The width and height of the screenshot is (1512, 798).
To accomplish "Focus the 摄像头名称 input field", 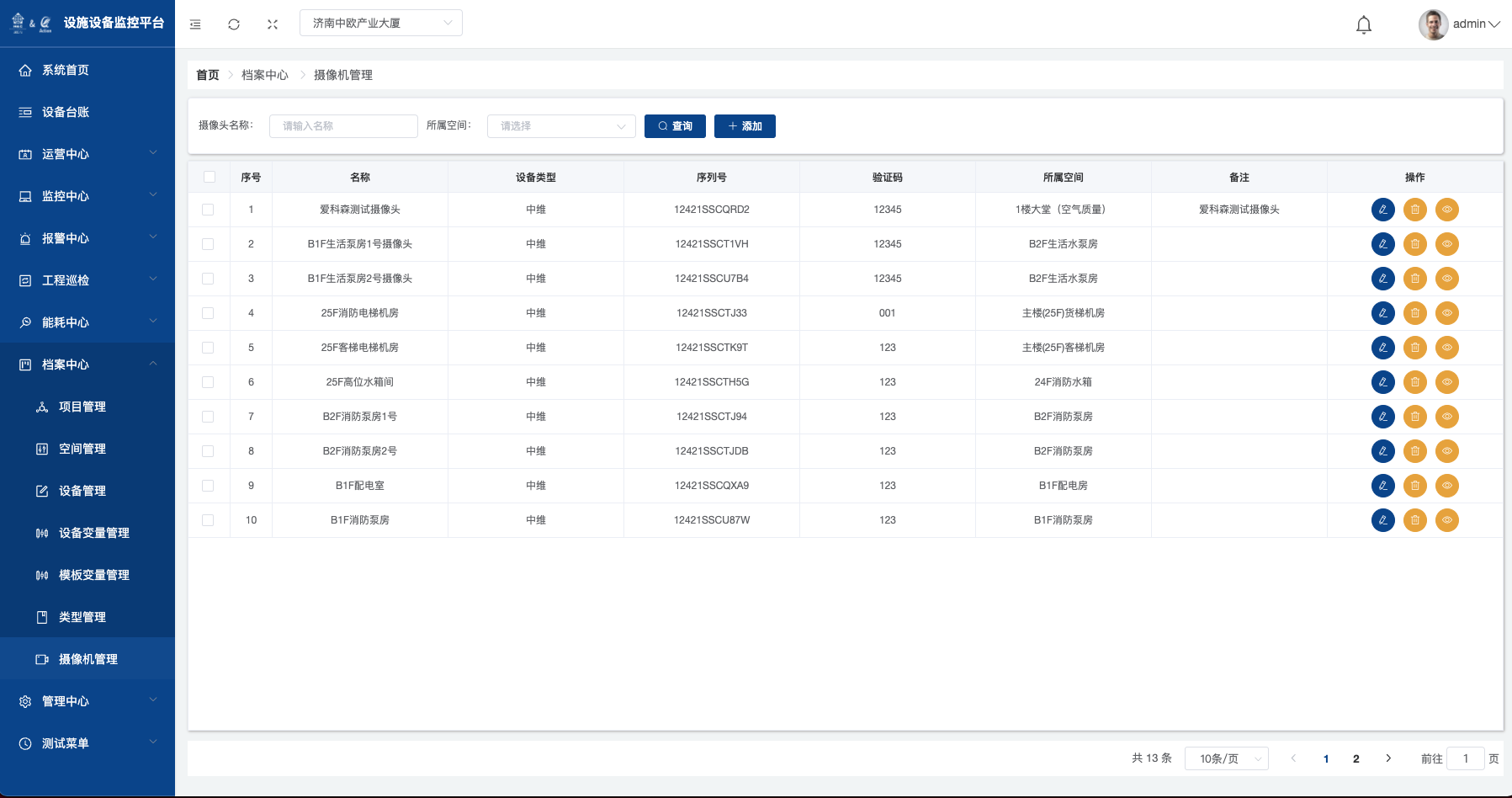I will coord(343,126).
